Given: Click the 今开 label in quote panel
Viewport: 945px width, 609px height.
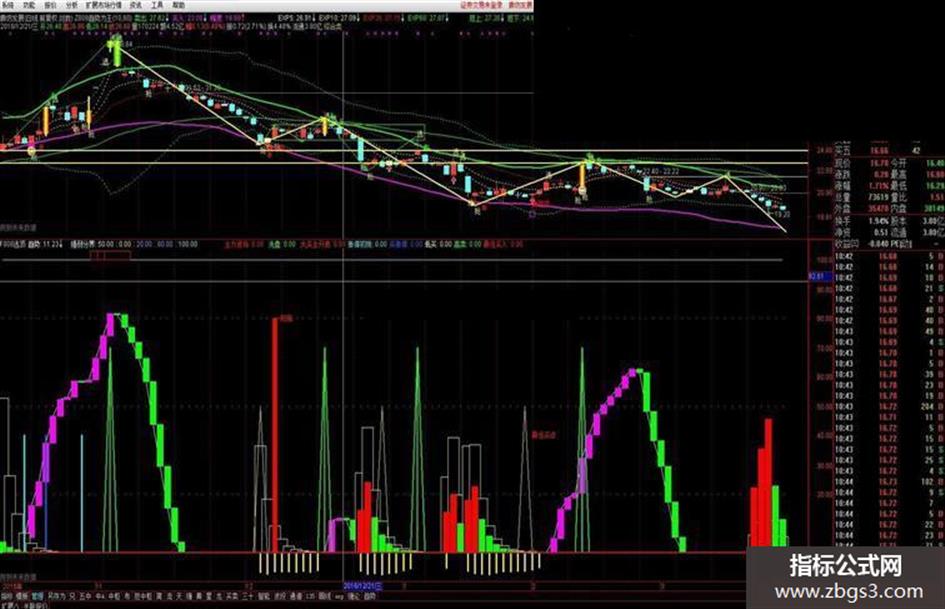Looking at the screenshot, I should tap(899, 163).
